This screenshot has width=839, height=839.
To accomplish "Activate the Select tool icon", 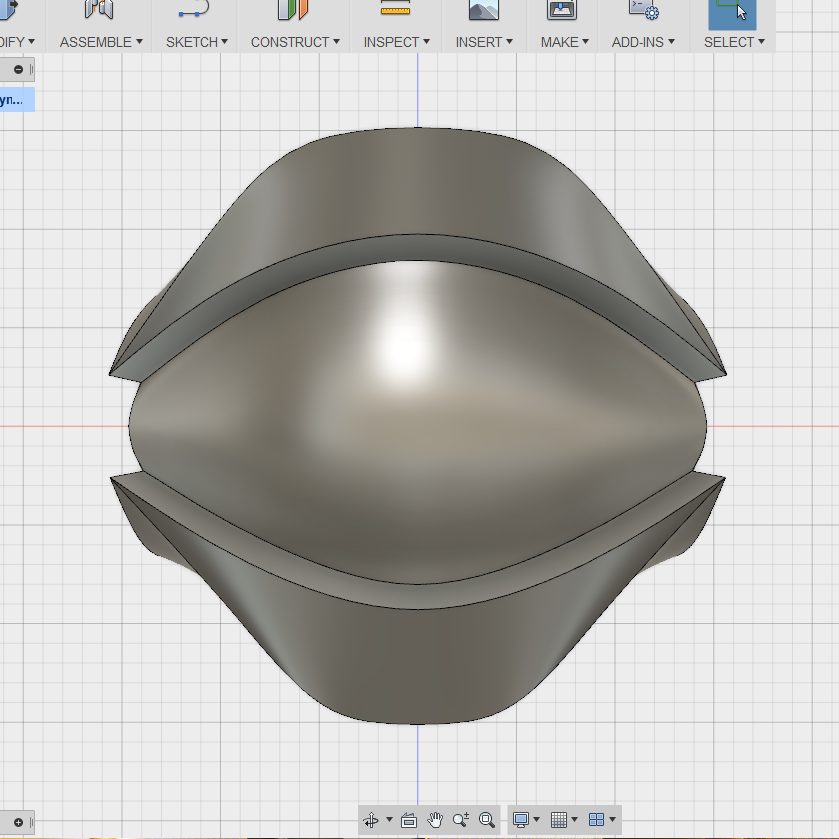I will 733,14.
